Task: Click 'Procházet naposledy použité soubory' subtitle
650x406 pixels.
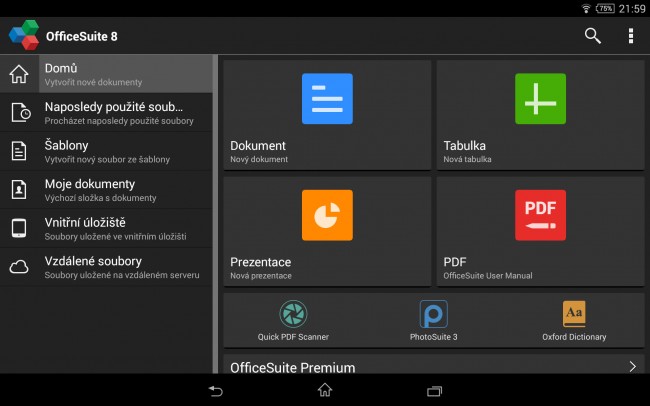Action: click(119, 121)
